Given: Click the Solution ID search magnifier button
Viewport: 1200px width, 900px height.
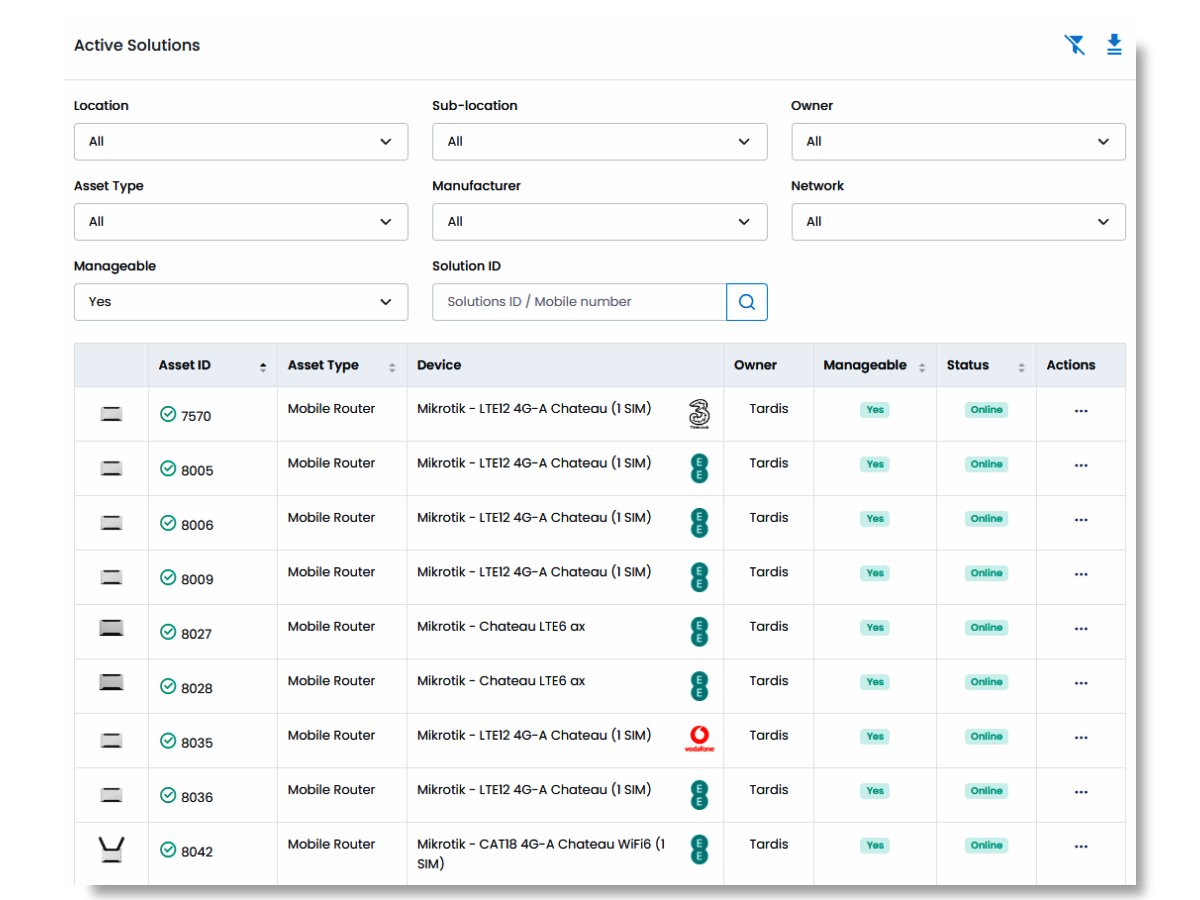Looking at the screenshot, I should (x=747, y=302).
